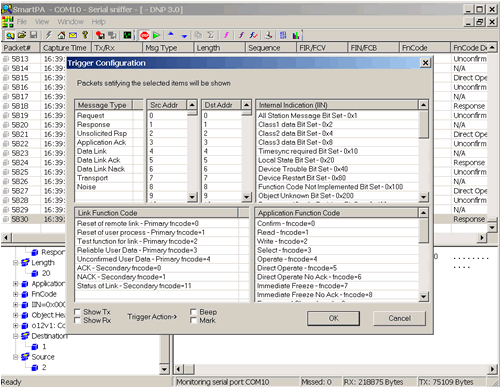Enable the Show Tx checkbox
Screen dimensions: 500x387
(x=77, y=312)
